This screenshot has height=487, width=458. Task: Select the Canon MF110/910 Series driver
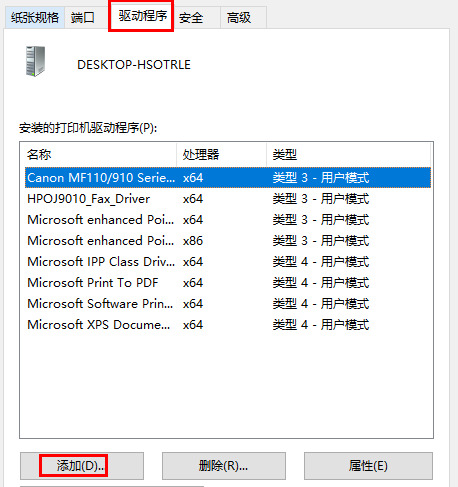(x=228, y=178)
